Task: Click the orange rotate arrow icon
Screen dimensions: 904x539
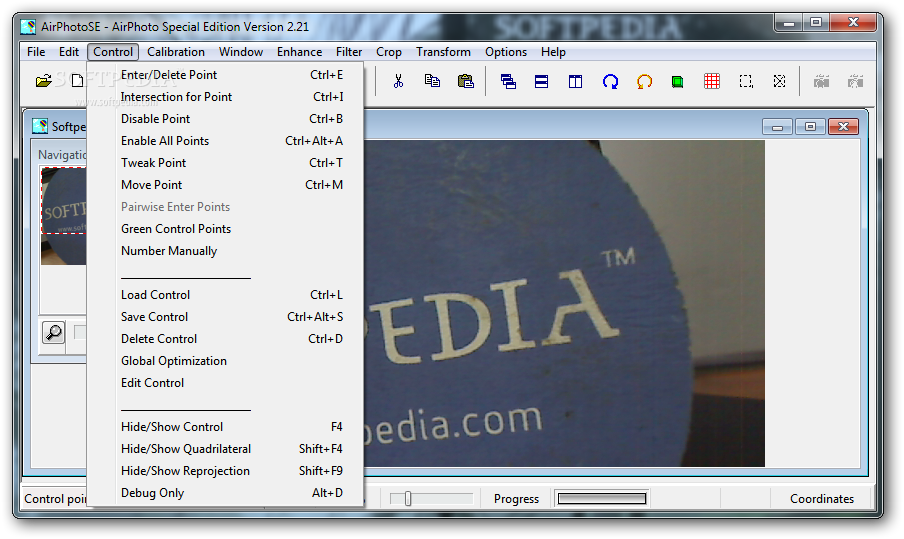Action: click(644, 81)
